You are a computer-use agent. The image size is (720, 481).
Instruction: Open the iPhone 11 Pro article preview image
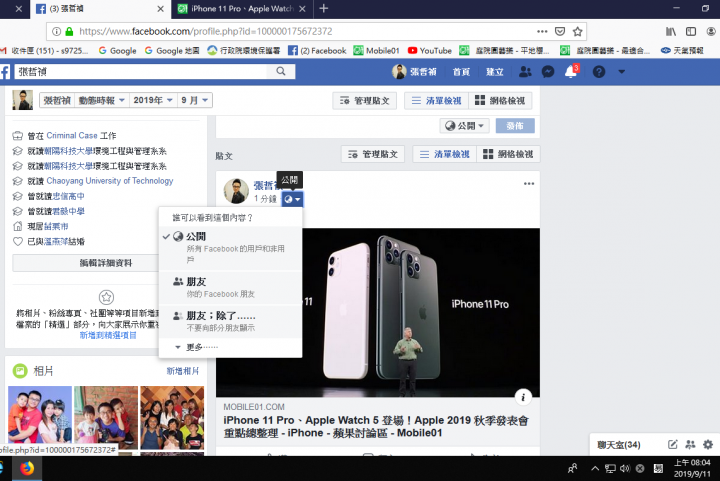(378, 313)
